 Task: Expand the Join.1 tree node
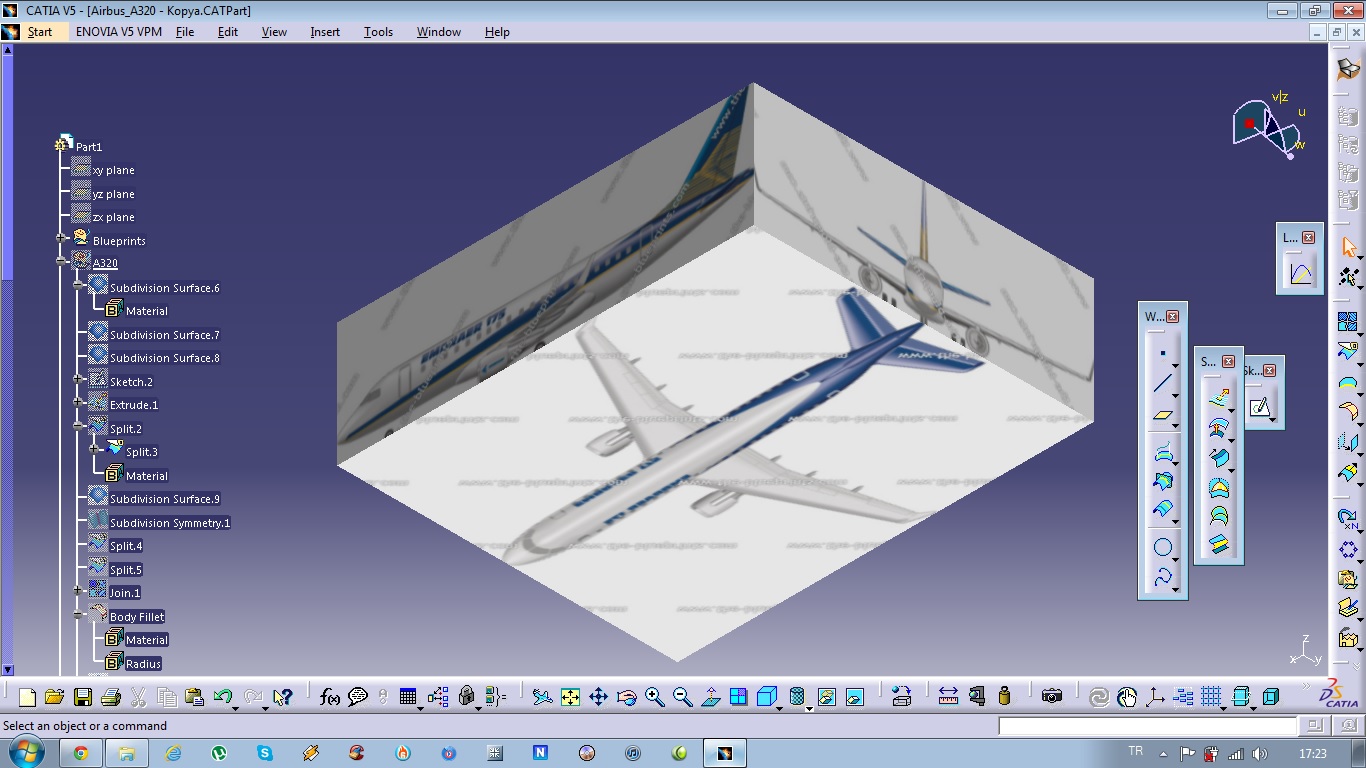[78, 591]
